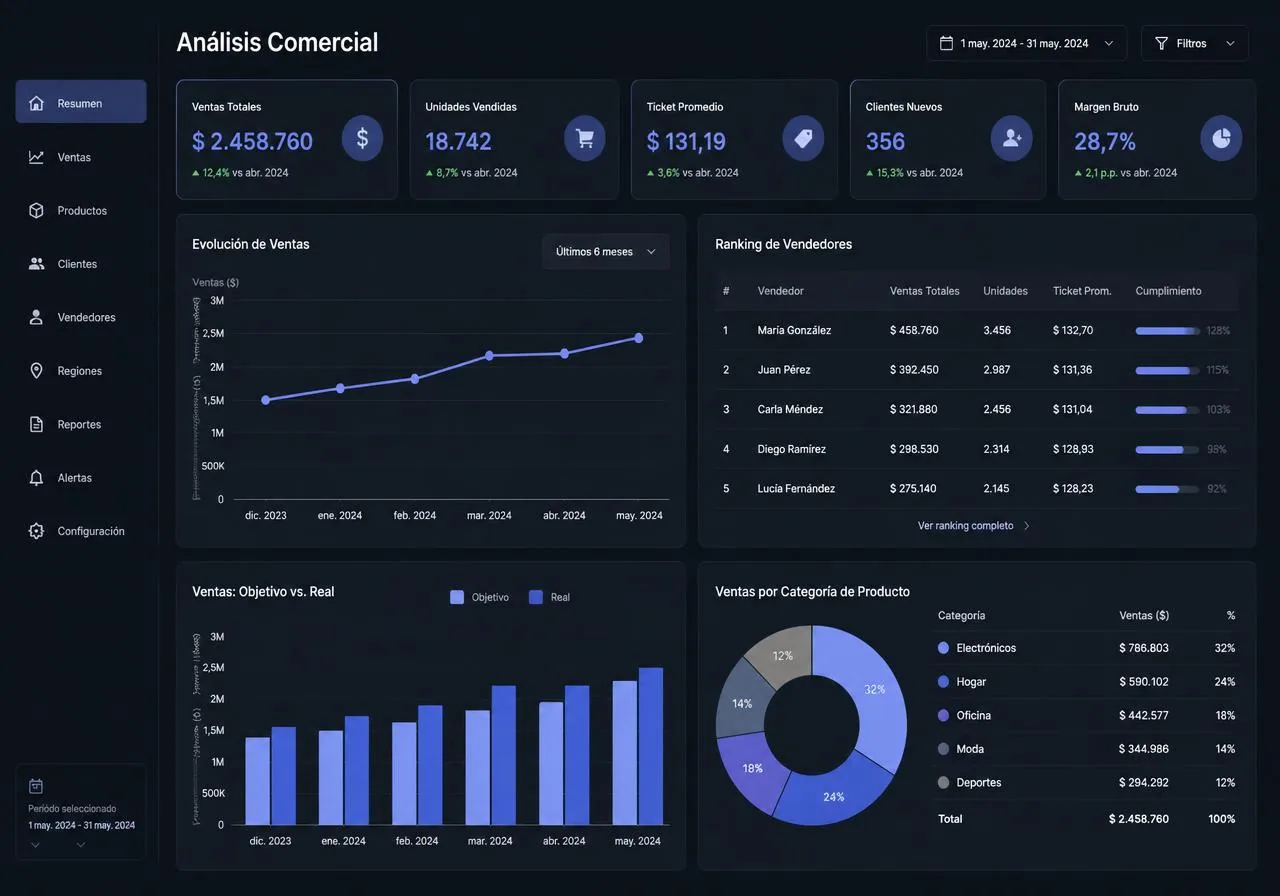Click Lucía Fernández compliance progress bar
The height and width of the screenshot is (896, 1280).
coord(1168,489)
